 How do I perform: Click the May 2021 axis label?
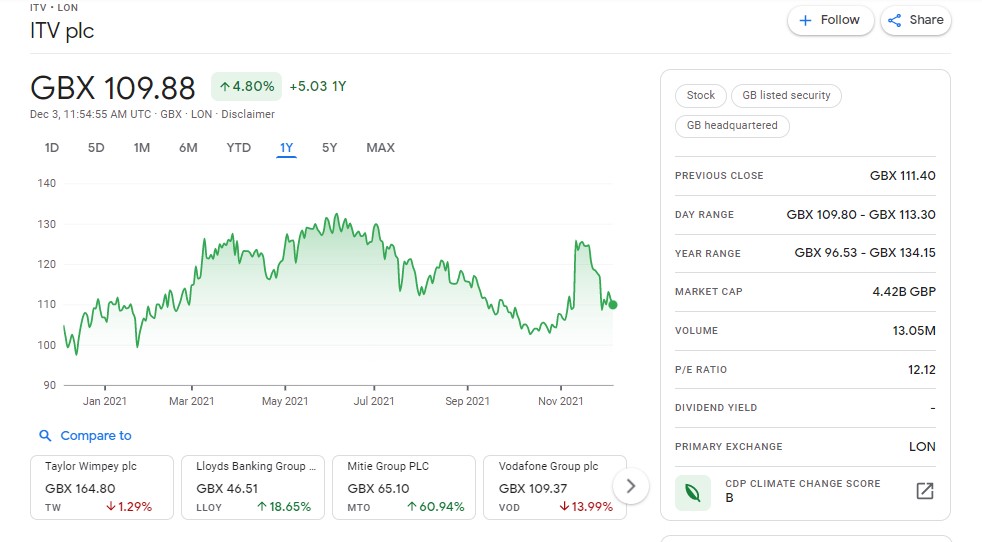pos(285,401)
